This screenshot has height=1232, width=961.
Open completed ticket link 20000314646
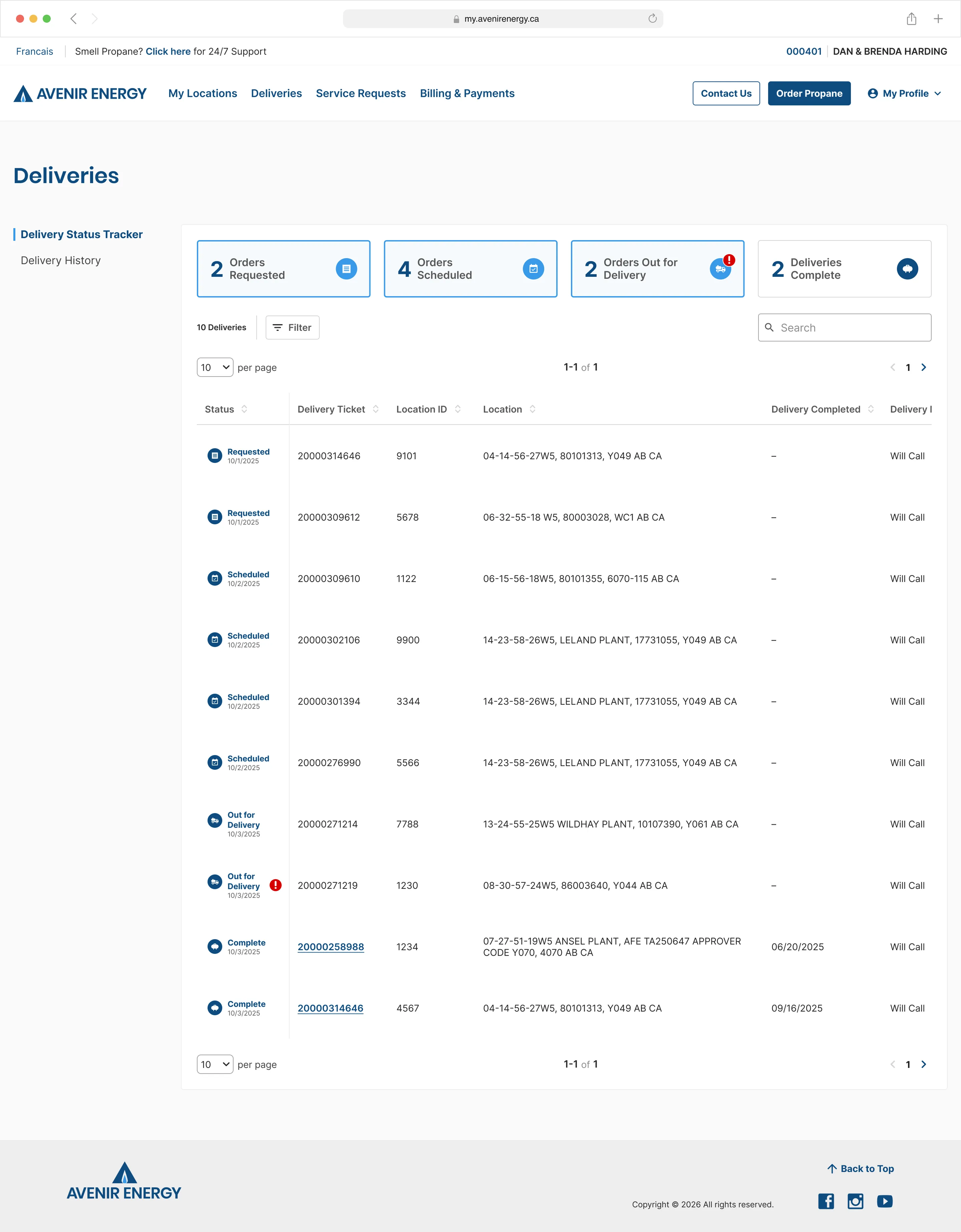pyautogui.click(x=331, y=1009)
